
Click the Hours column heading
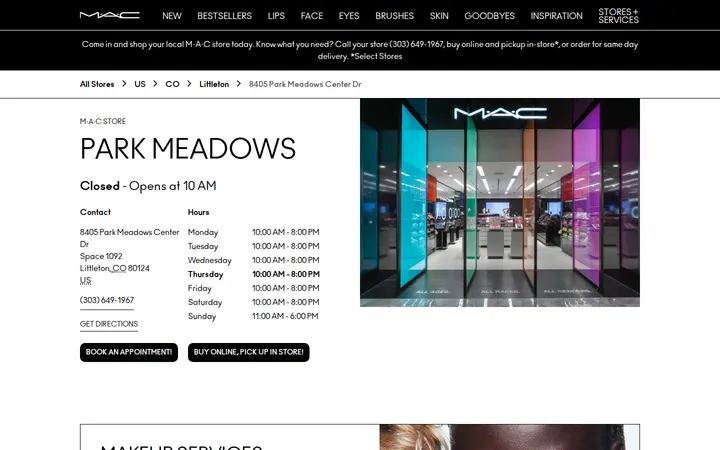198,212
